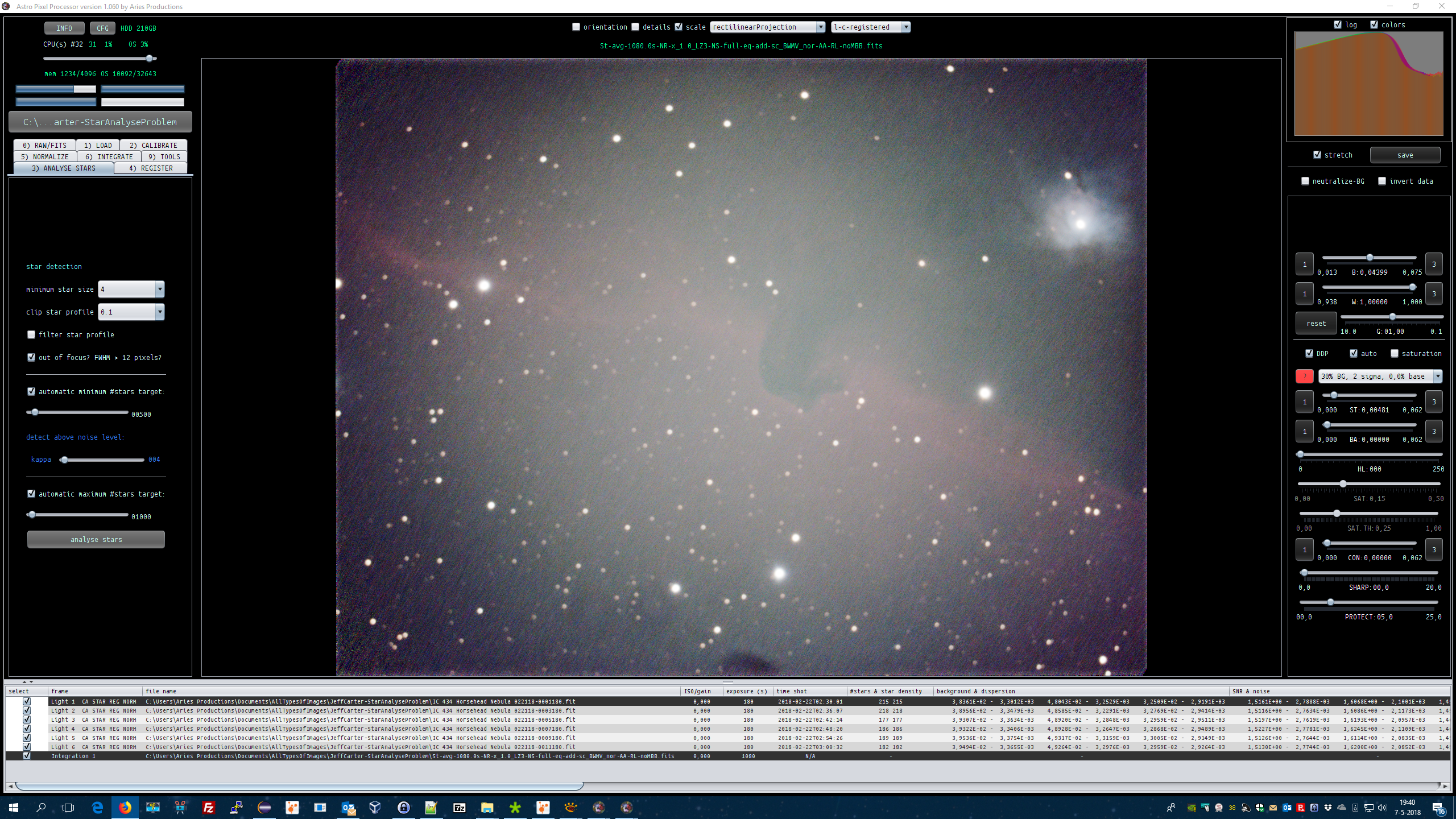Open the Eclipse taskbar icon
Screen dimensions: 1456x819
(x=264, y=807)
